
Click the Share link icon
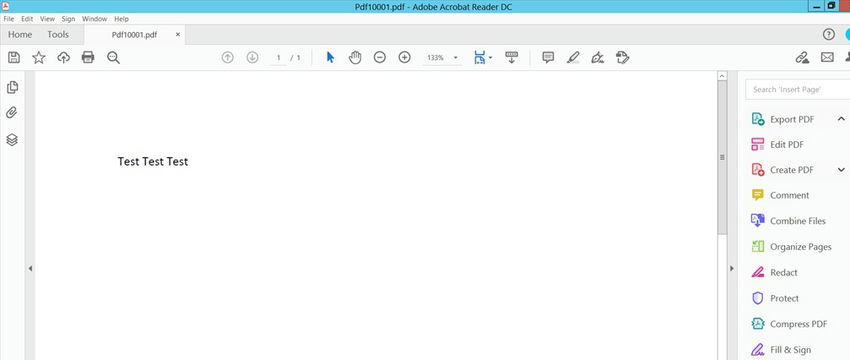tap(802, 57)
